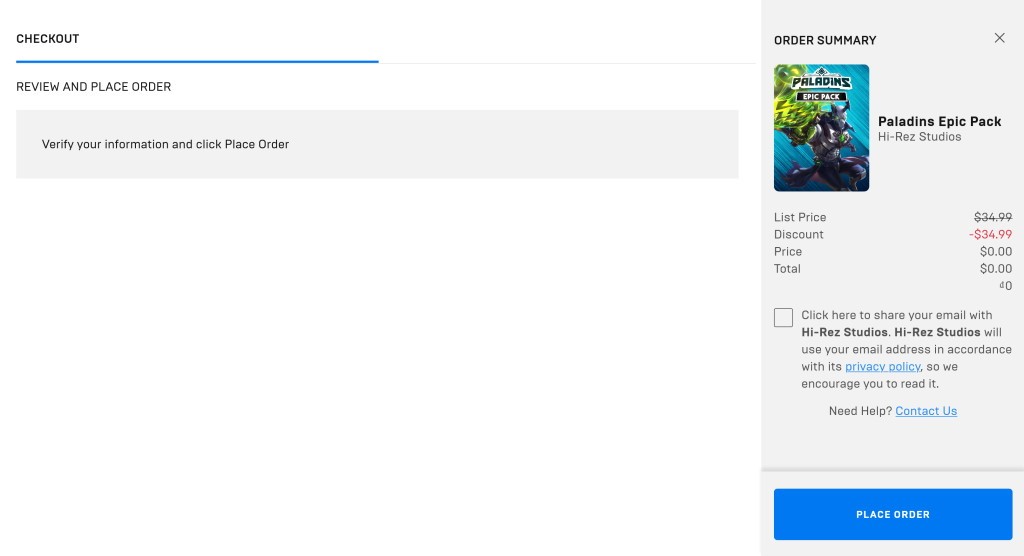Click the Place Order button

point(893,514)
